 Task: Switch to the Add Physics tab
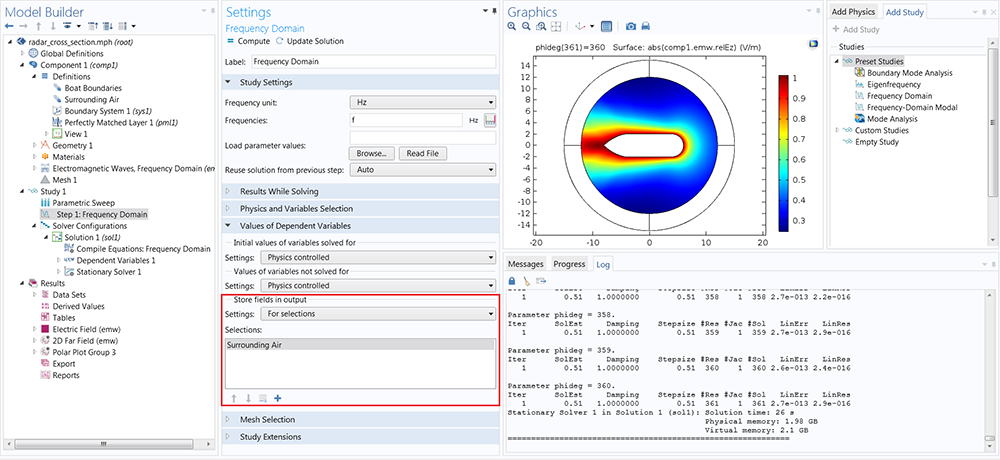(853, 12)
